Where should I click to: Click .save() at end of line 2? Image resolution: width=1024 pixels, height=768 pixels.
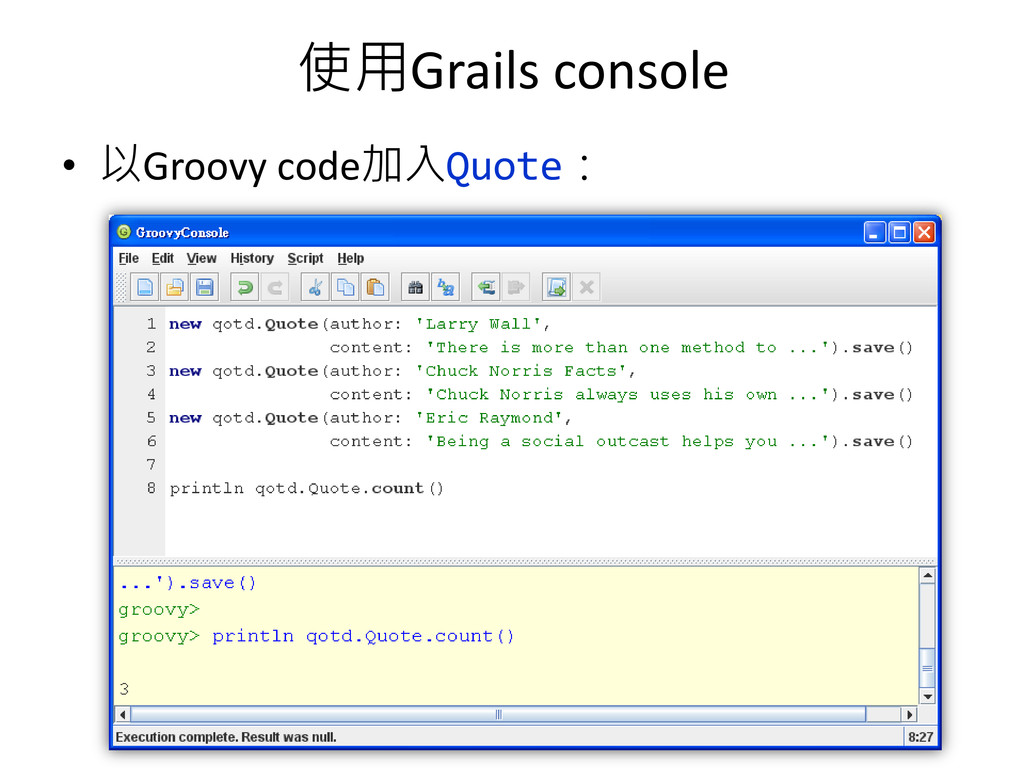pos(877,347)
